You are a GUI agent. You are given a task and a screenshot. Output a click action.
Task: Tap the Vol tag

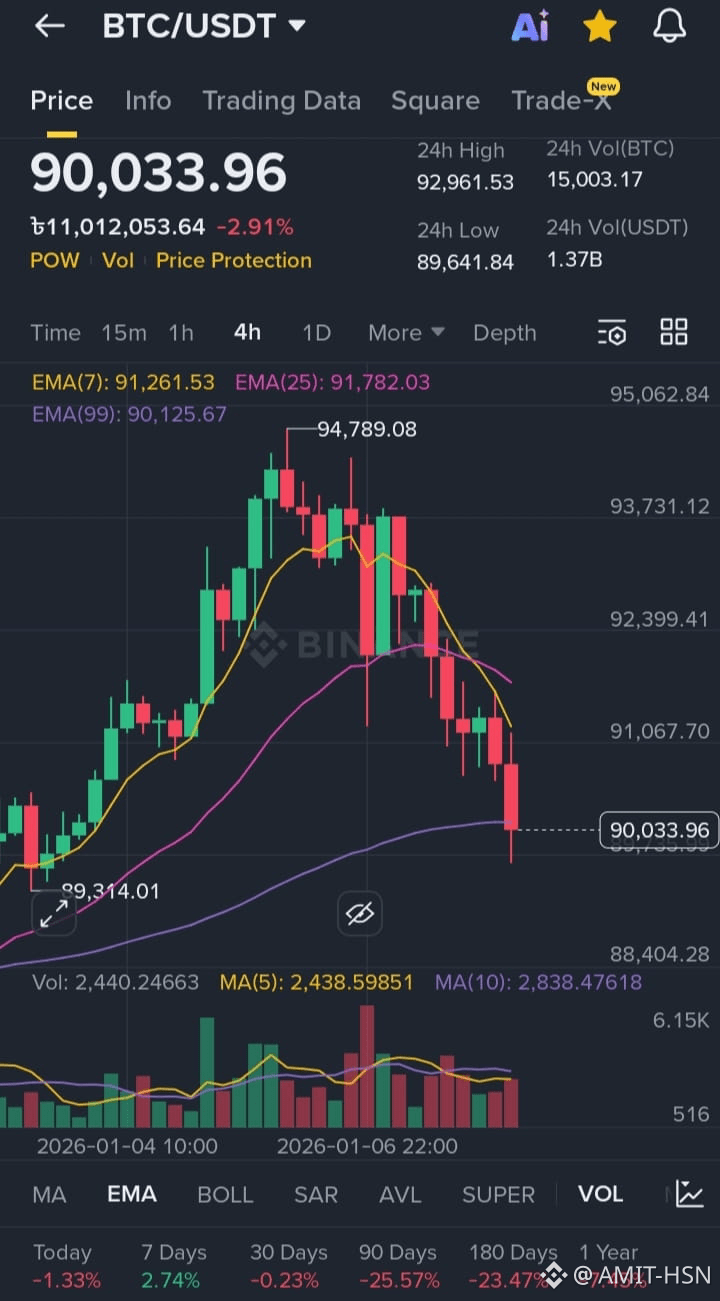click(x=117, y=260)
